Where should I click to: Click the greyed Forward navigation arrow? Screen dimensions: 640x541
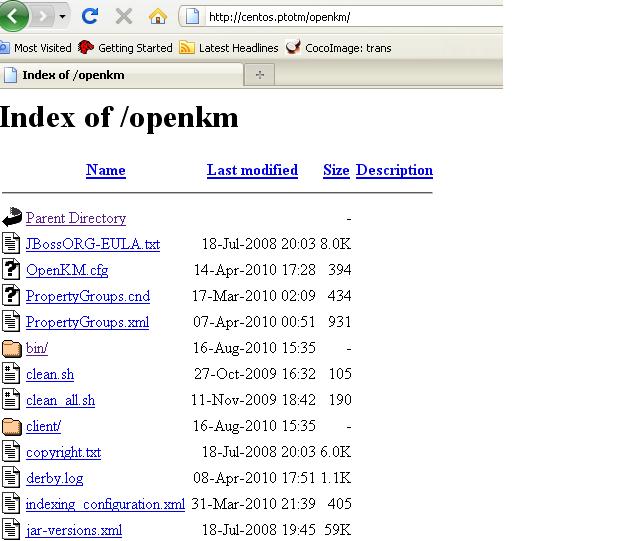[x=43, y=16]
